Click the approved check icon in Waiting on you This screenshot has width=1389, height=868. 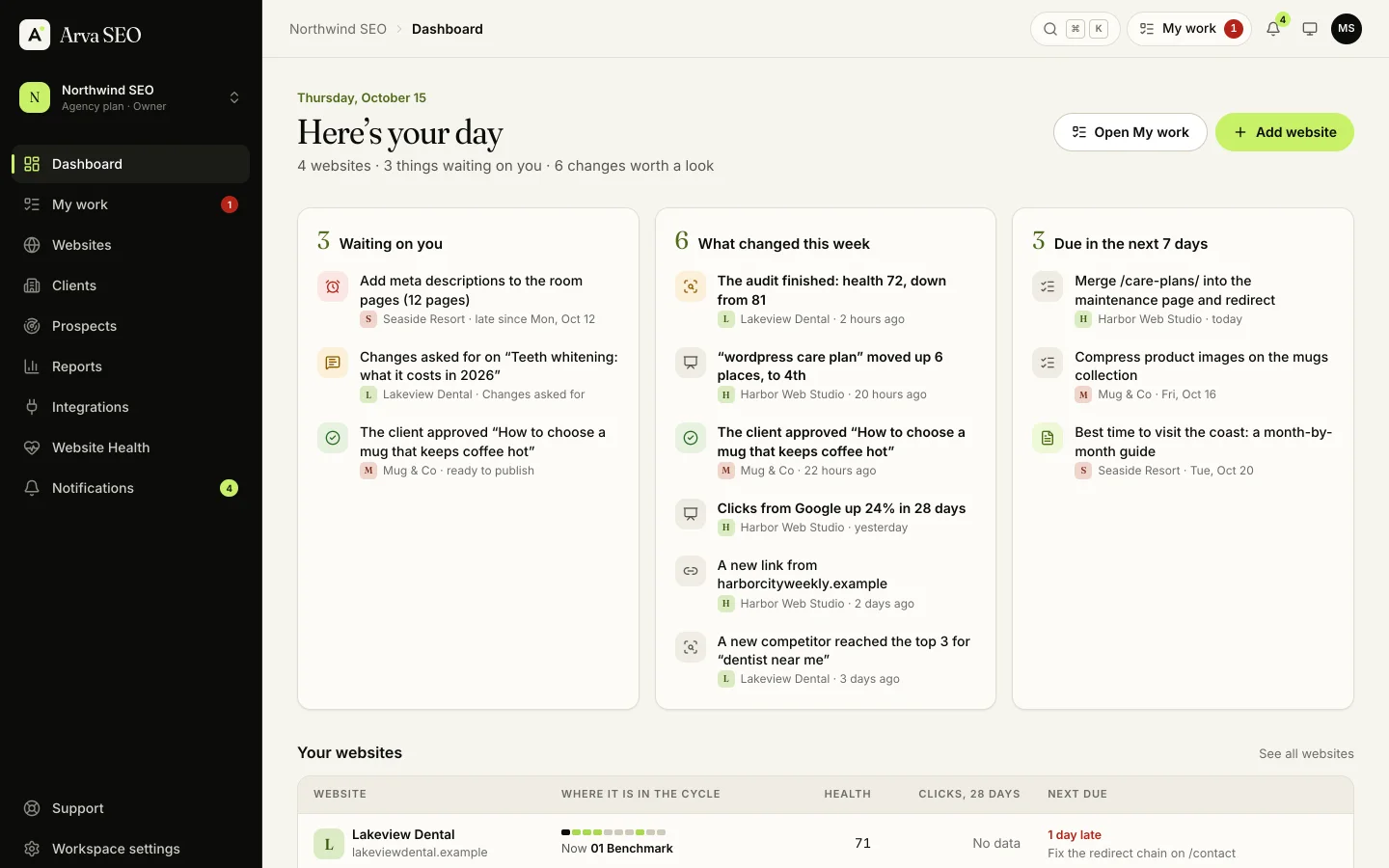point(333,438)
